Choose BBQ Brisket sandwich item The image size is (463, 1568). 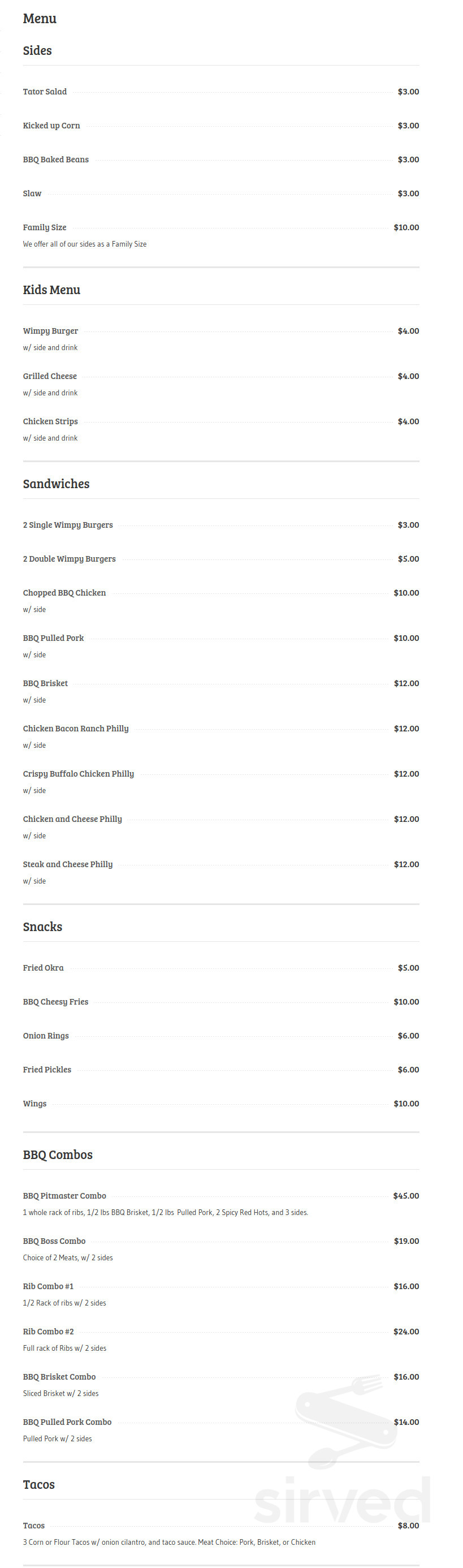click(x=46, y=683)
